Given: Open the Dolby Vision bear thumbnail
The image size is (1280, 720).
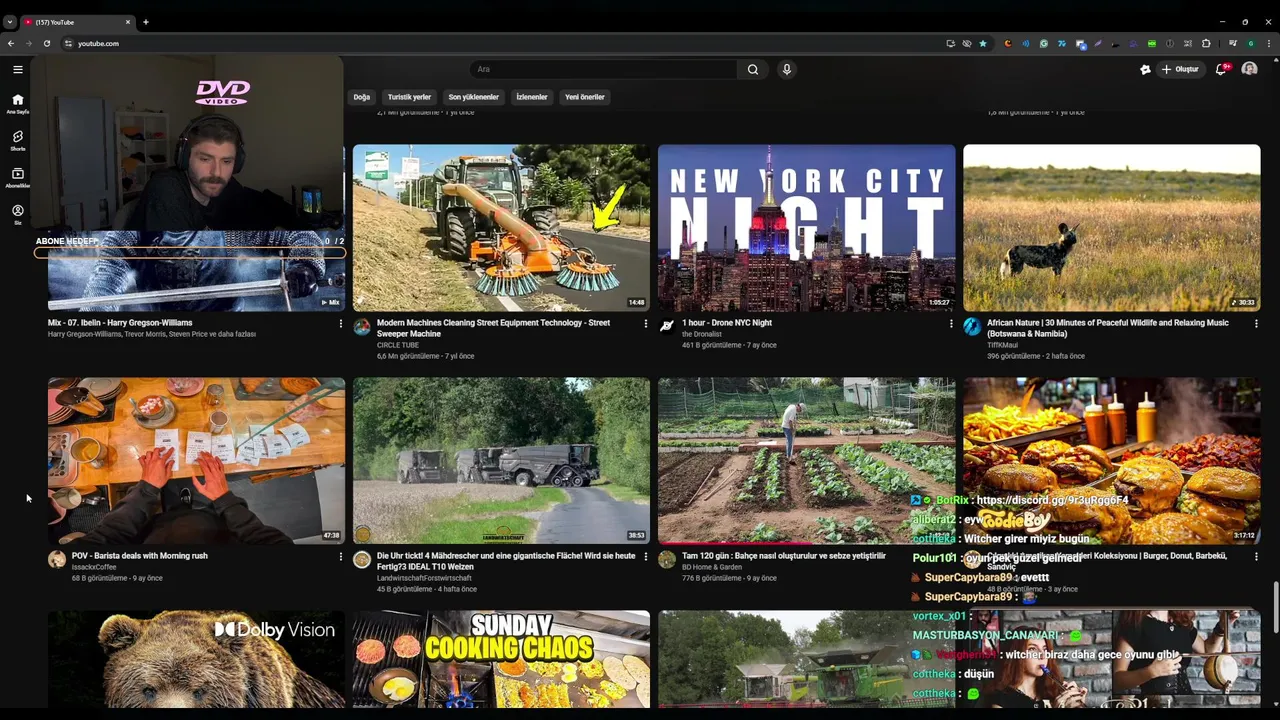Looking at the screenshot, I should click(196, 659).
